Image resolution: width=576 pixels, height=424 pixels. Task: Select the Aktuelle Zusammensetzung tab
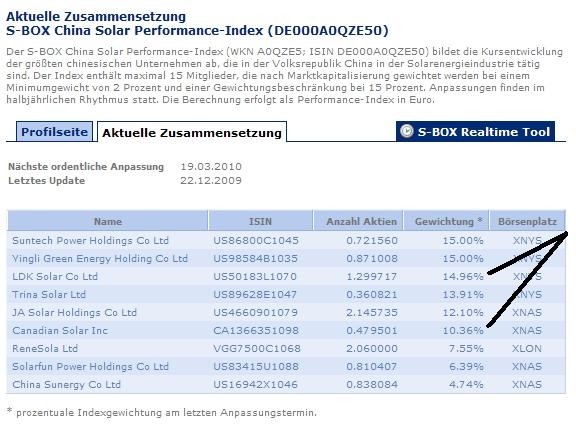(192, 133)
